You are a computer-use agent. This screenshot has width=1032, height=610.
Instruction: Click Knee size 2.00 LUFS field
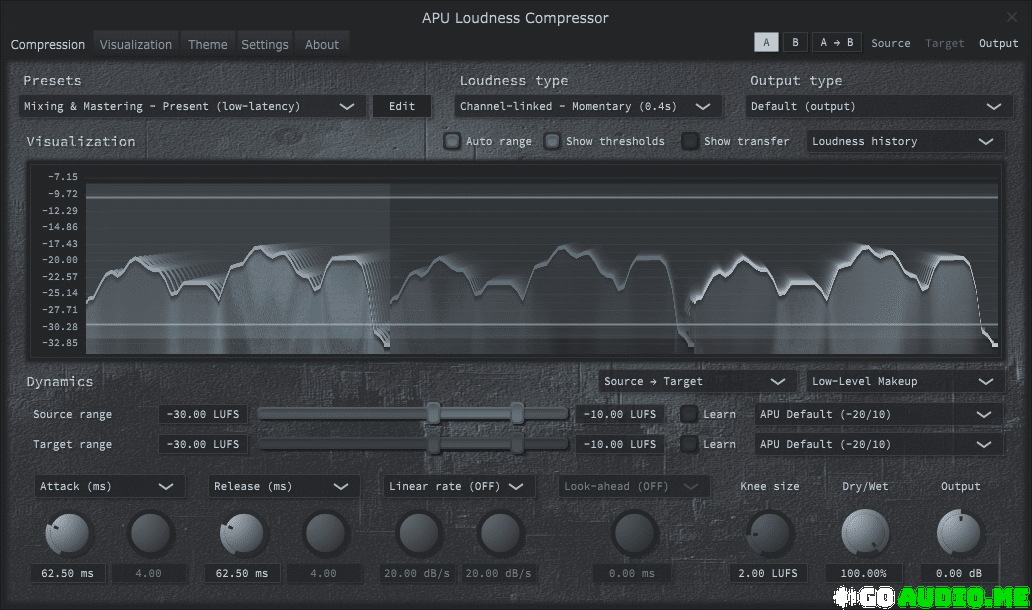(x=768, y=573)
